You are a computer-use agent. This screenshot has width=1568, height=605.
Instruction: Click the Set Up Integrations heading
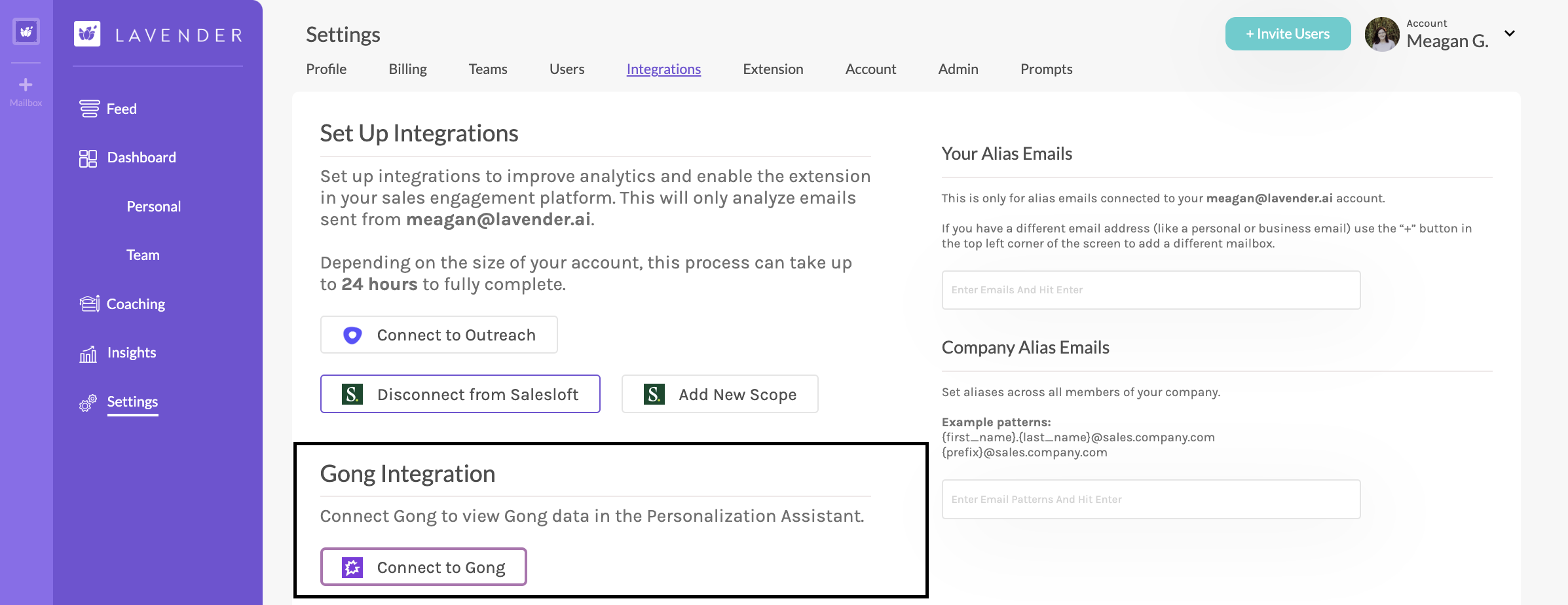tap(419, 133)
